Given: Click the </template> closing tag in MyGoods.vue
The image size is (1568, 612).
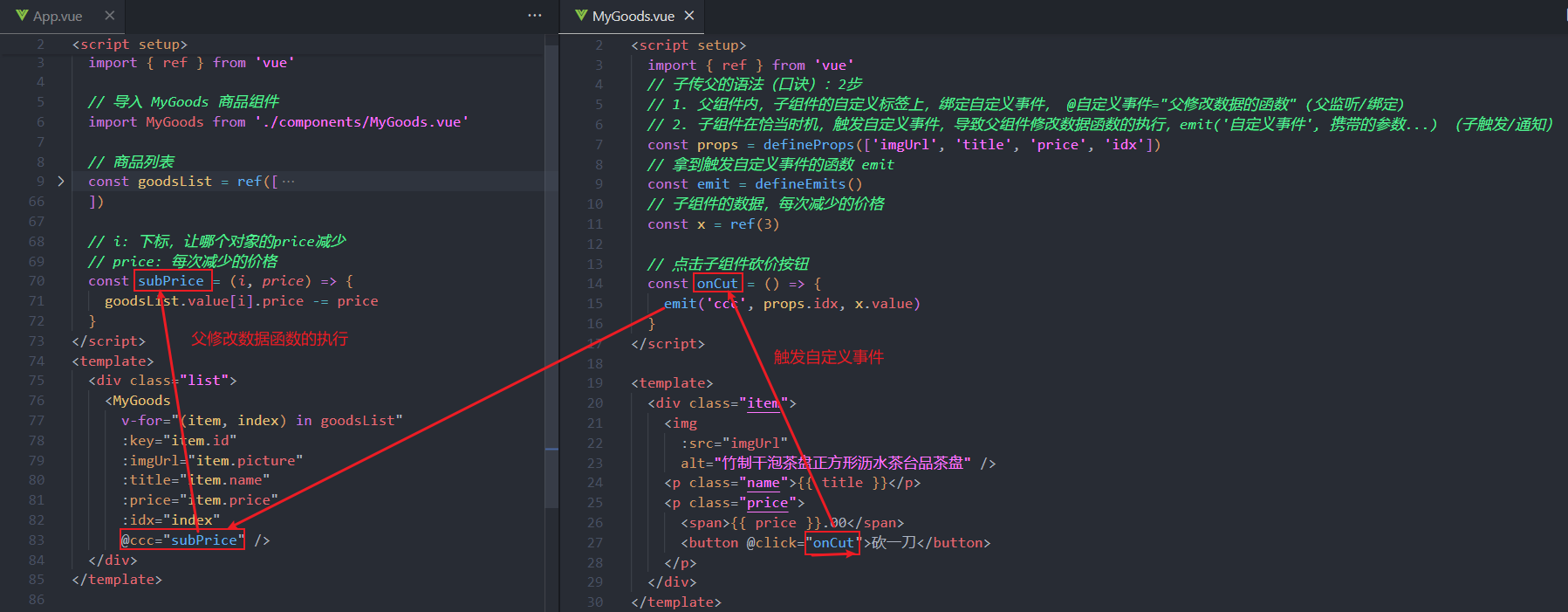Looking at the screenshot, I should [x=676, y=602].
